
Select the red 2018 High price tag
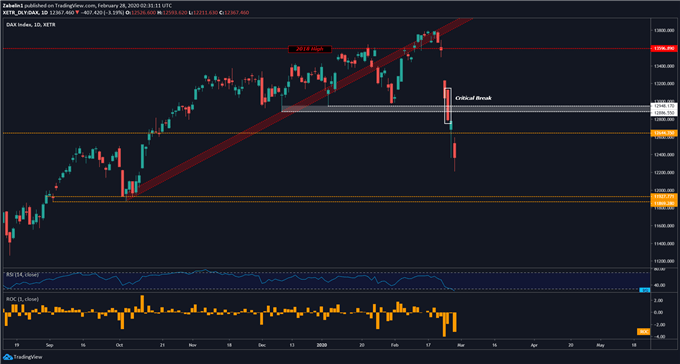[x=664, y=49]
